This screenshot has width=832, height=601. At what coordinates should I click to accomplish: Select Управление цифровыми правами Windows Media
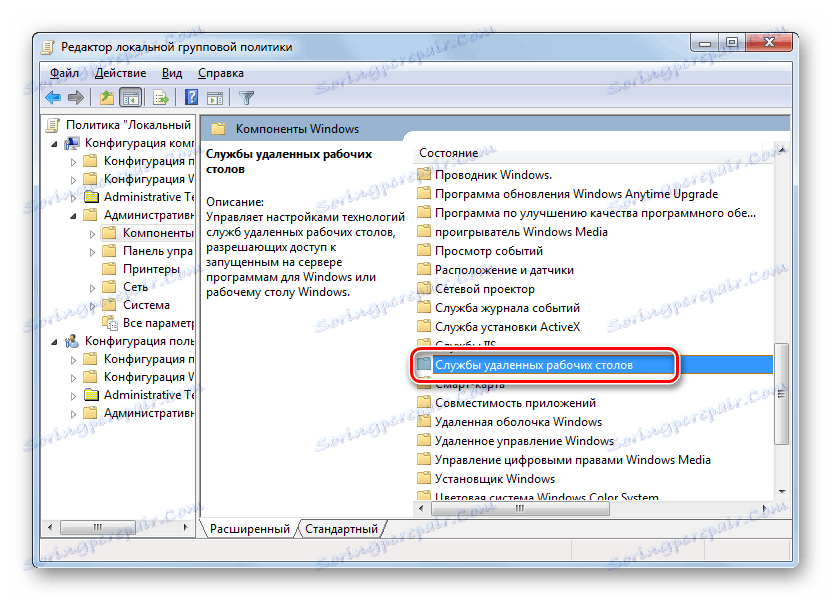point(573,459)
